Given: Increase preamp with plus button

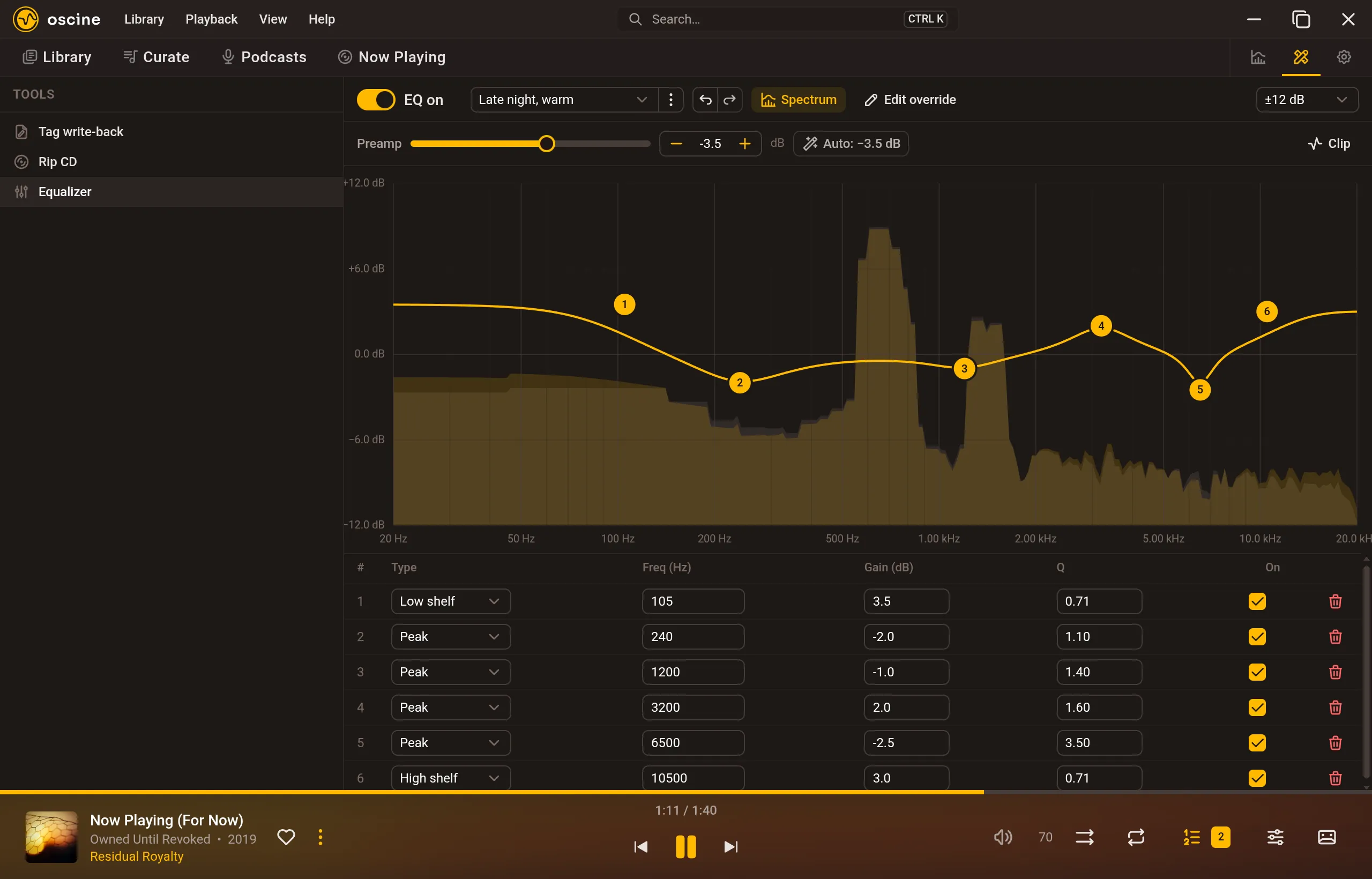Looking at the screenshot, I should point(744,144).
